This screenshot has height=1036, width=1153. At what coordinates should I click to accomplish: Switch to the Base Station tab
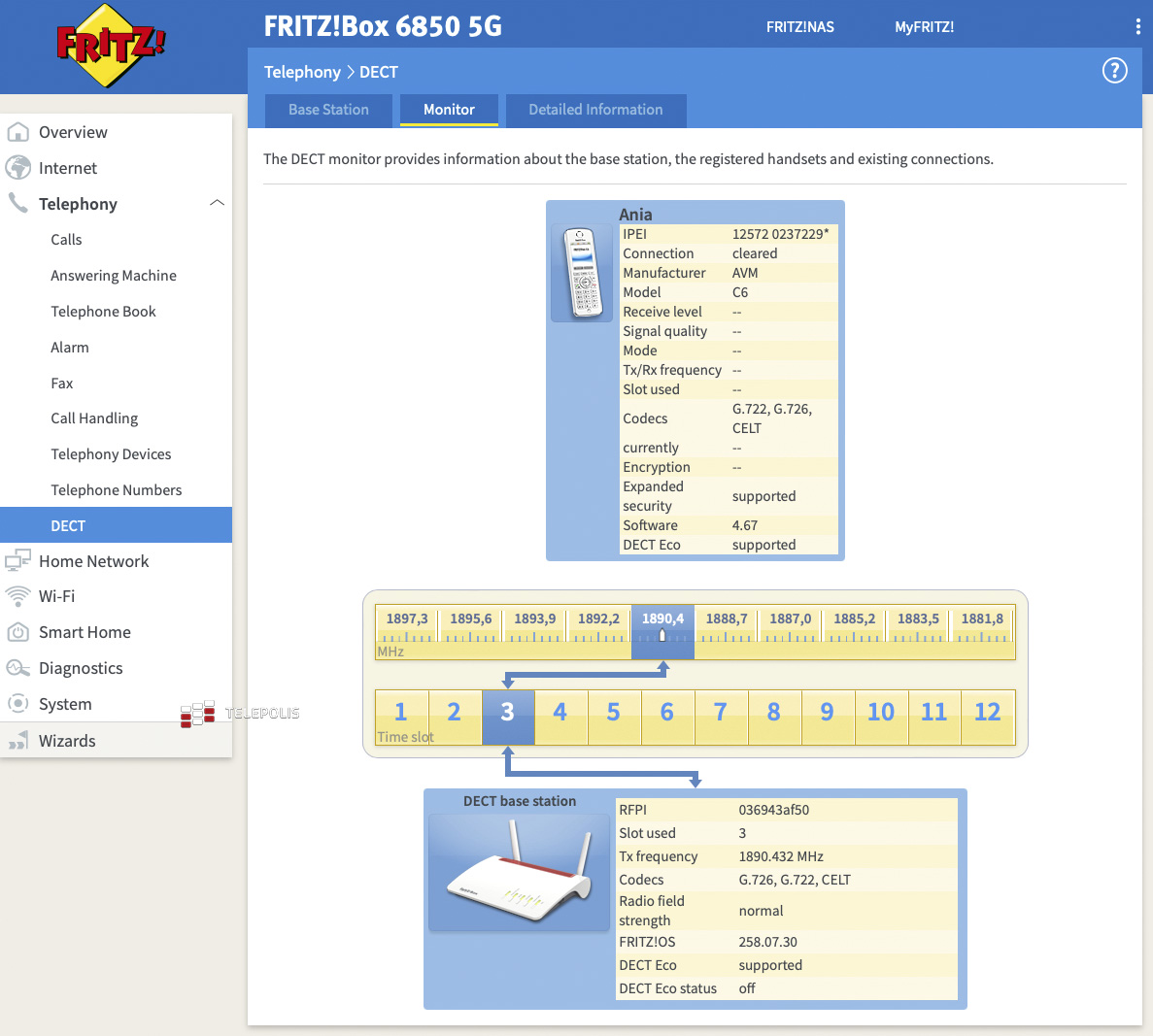click(x=328, y=110)
